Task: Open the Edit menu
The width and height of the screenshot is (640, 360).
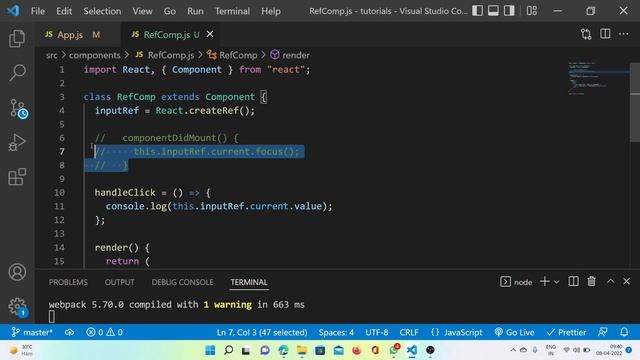Action: click(64, 11)
